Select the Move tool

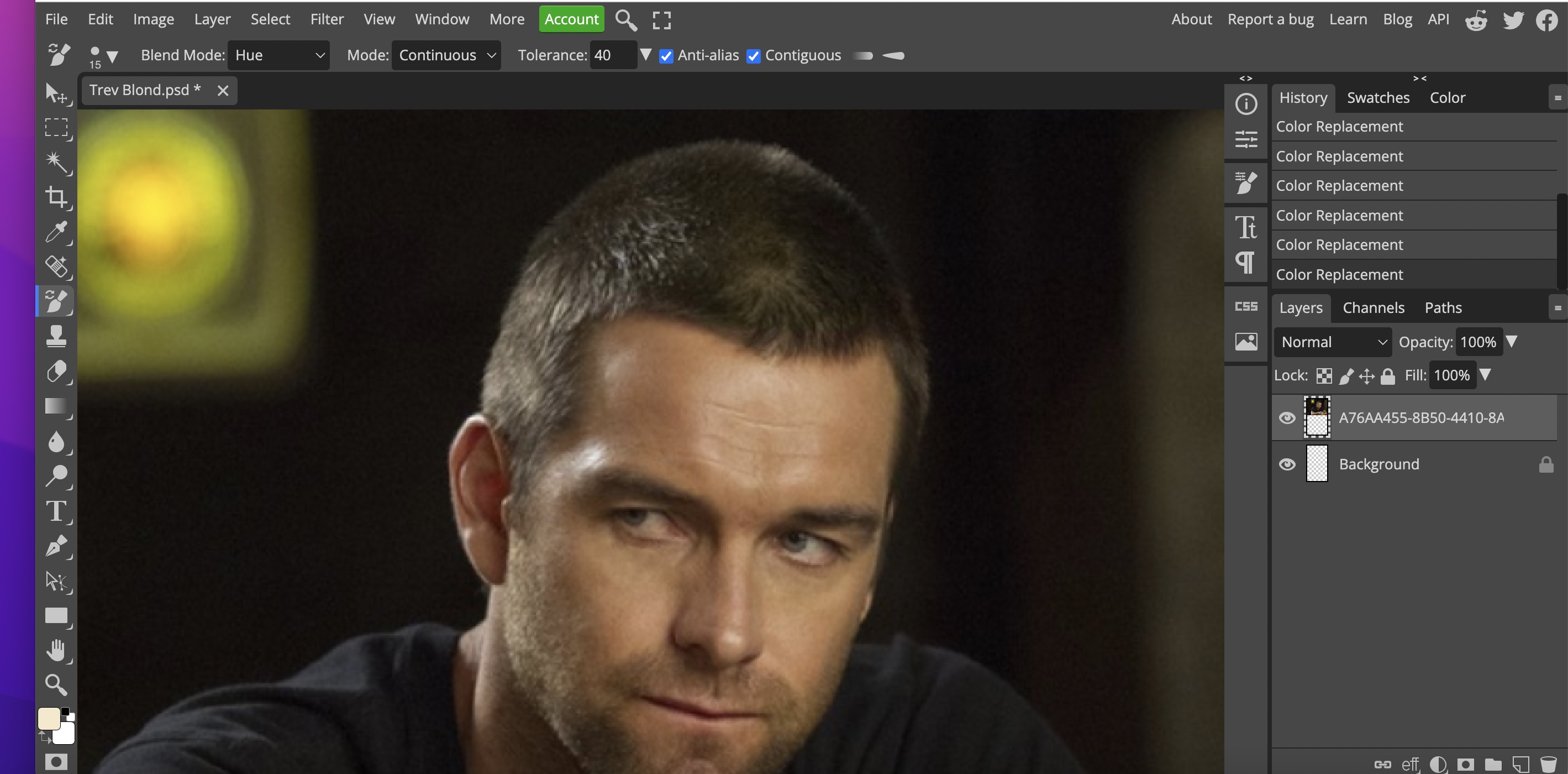(x=56, y=95)
